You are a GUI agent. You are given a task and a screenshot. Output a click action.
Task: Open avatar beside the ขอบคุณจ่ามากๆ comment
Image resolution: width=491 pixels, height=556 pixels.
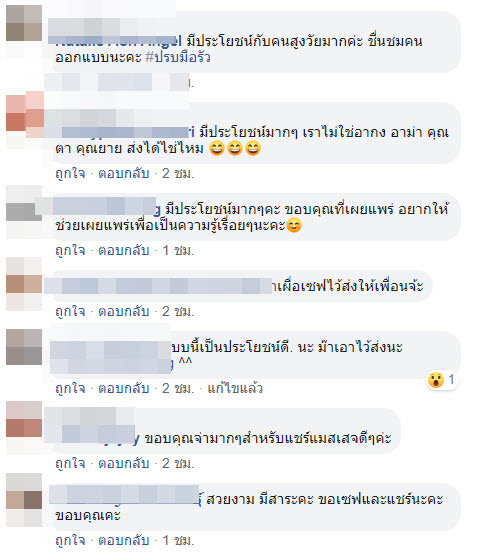[24, 419]
